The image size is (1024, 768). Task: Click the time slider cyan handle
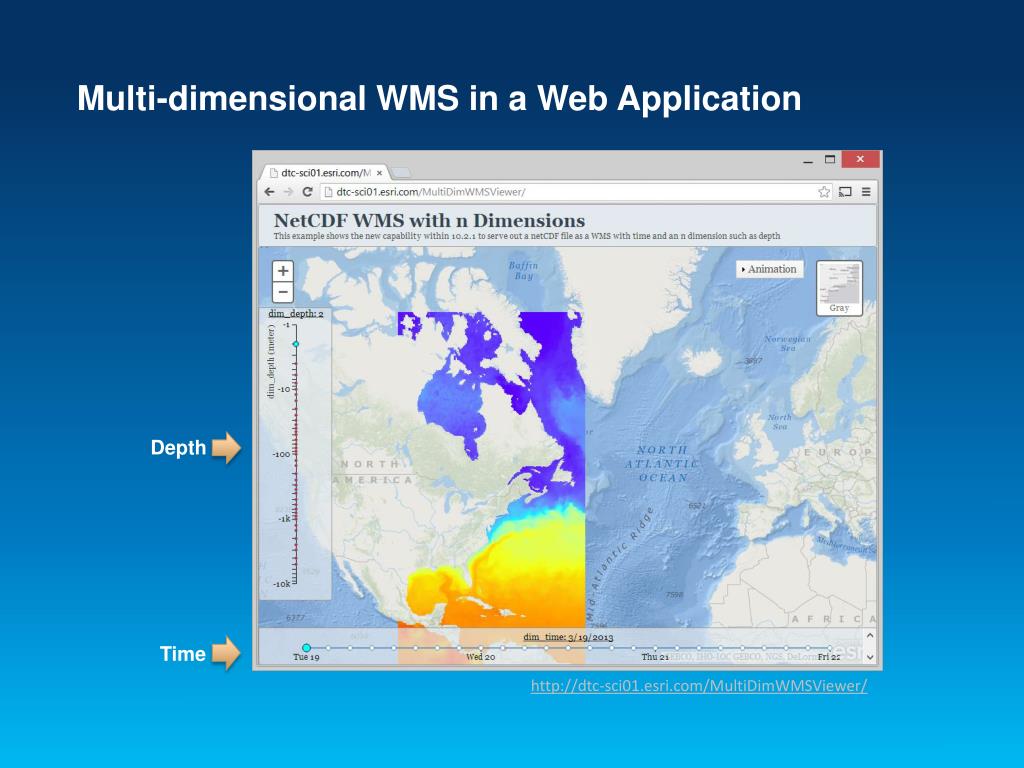(x=306, y=648)
